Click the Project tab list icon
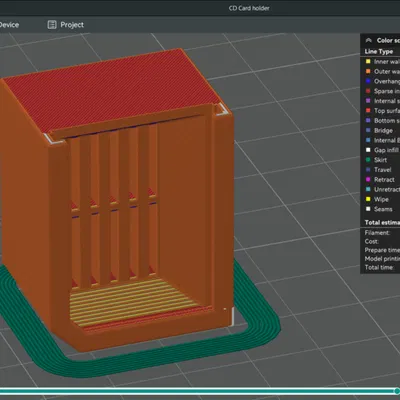This screenshot has width=400, height=400. pyautogui.click(x=52, y=25)
